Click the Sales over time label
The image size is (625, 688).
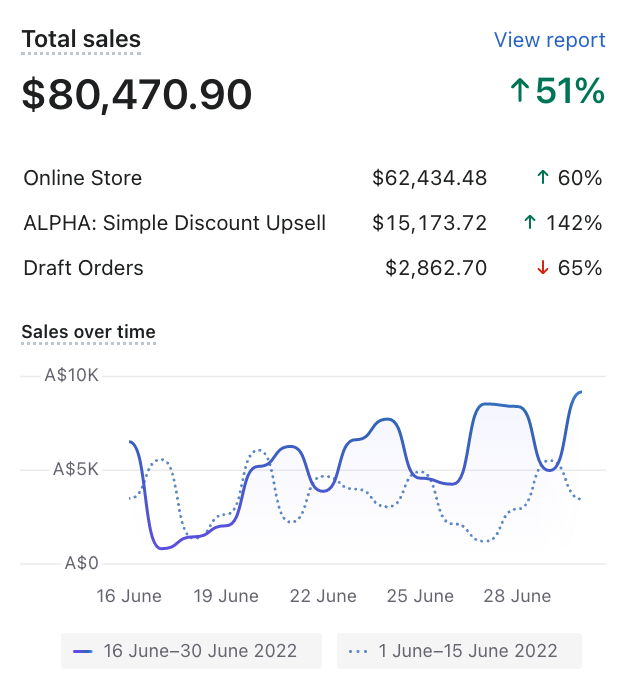88,332
